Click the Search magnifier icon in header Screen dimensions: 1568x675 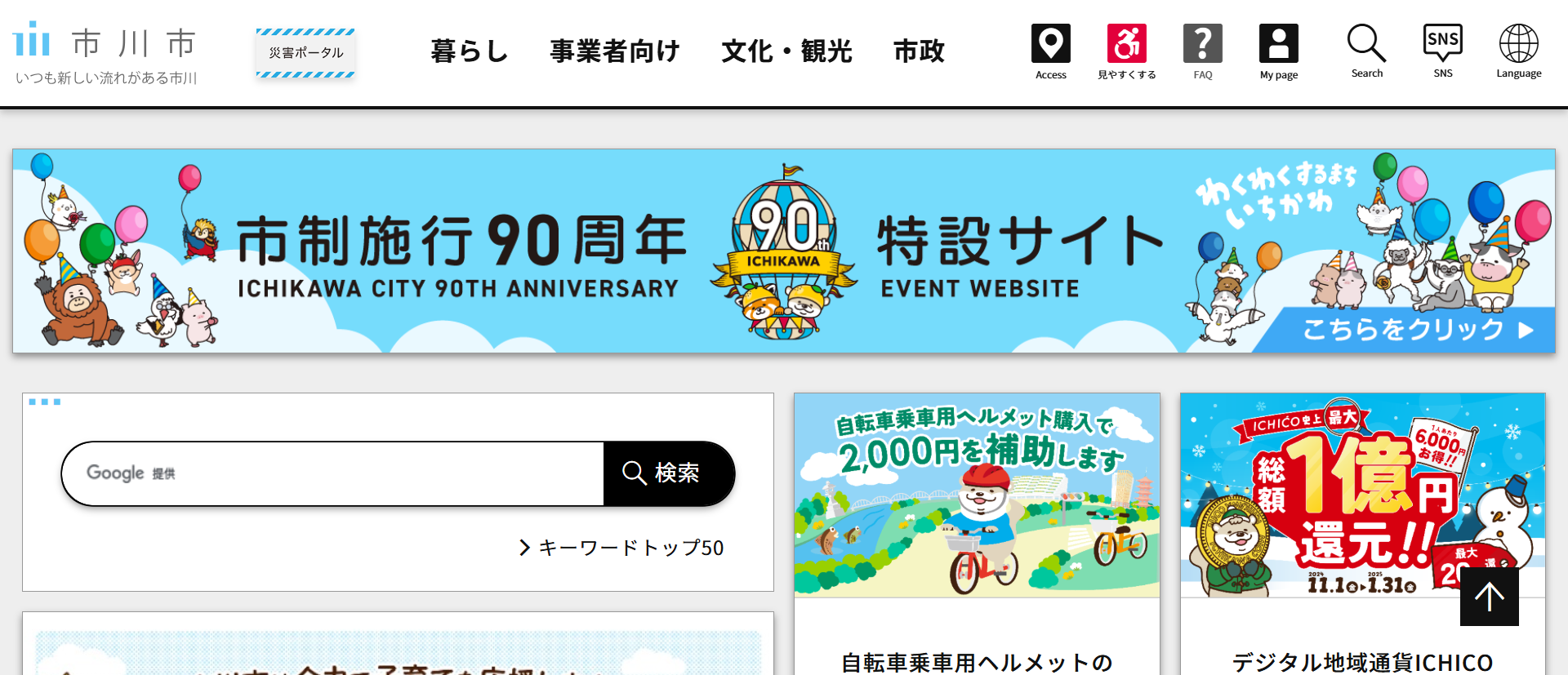click(x=1366, y=43)
